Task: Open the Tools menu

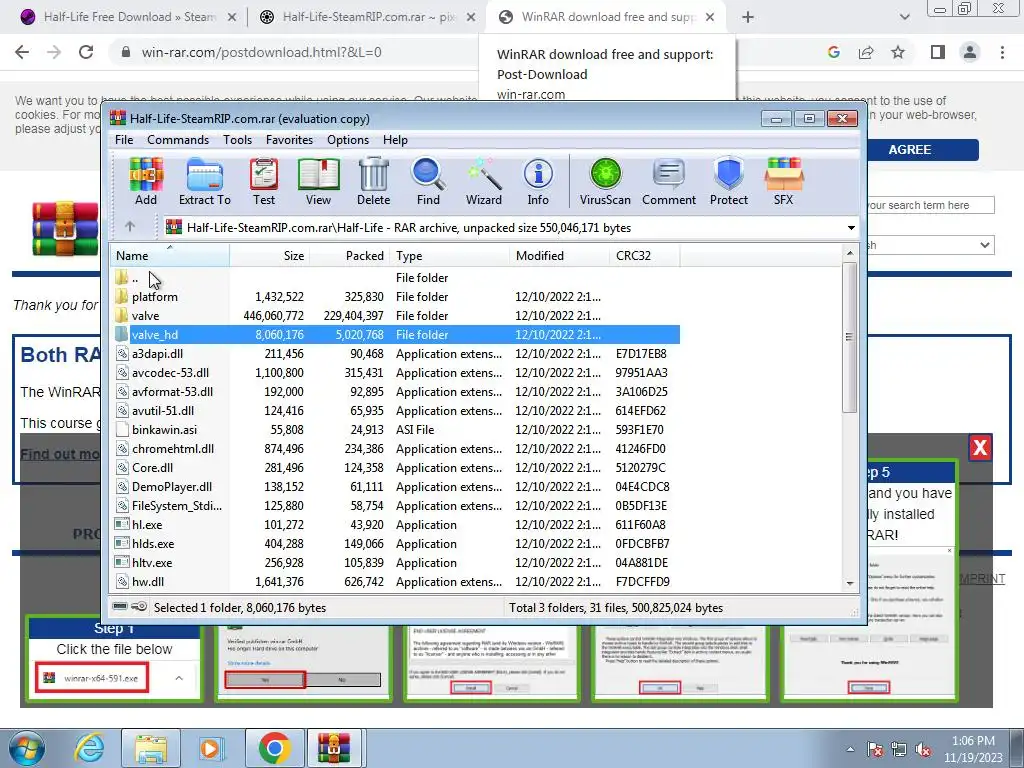Action: point(237,140)
